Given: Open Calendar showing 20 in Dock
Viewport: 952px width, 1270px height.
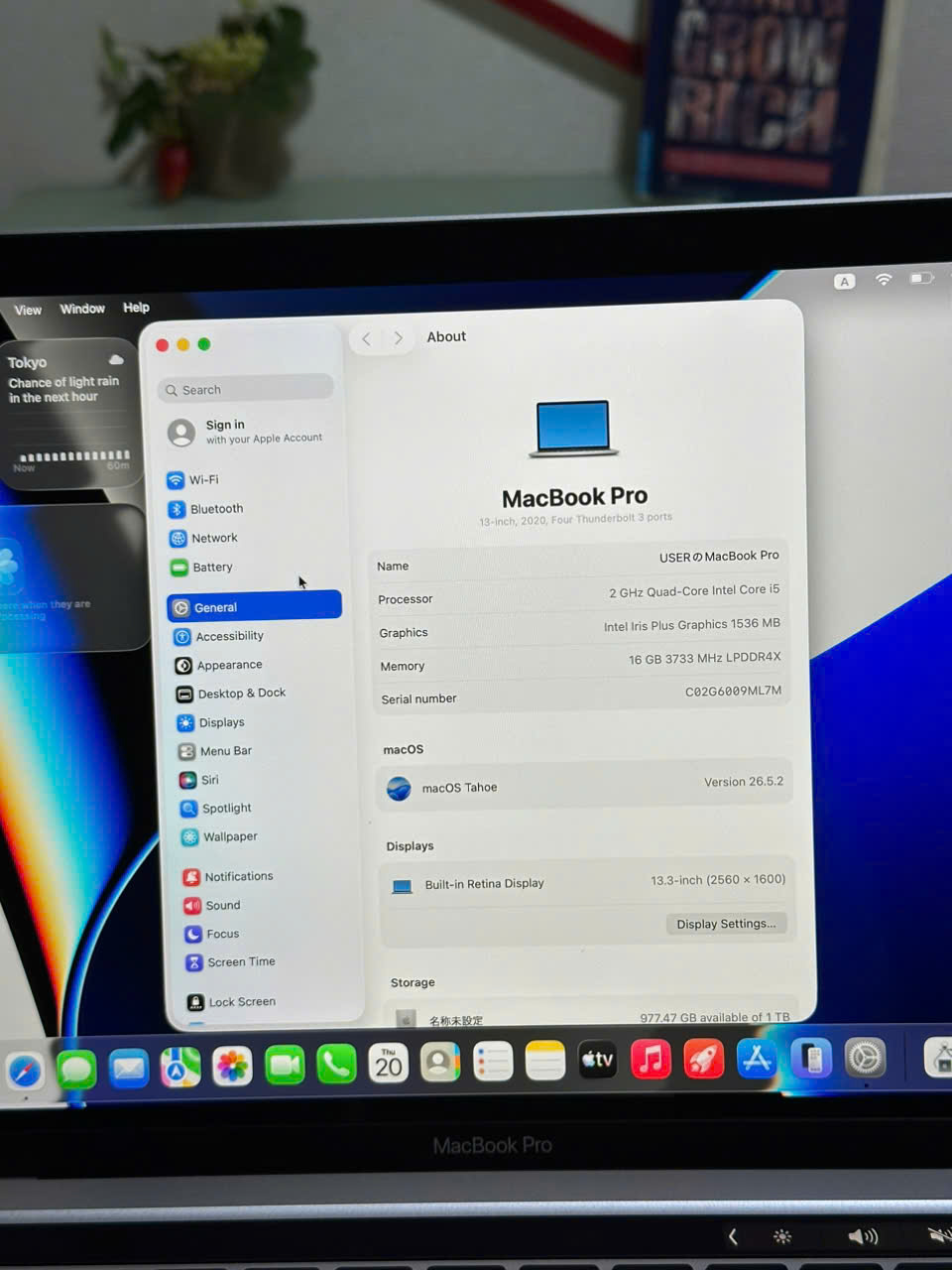Looking at the screenshot, I should pos(389,1064).
